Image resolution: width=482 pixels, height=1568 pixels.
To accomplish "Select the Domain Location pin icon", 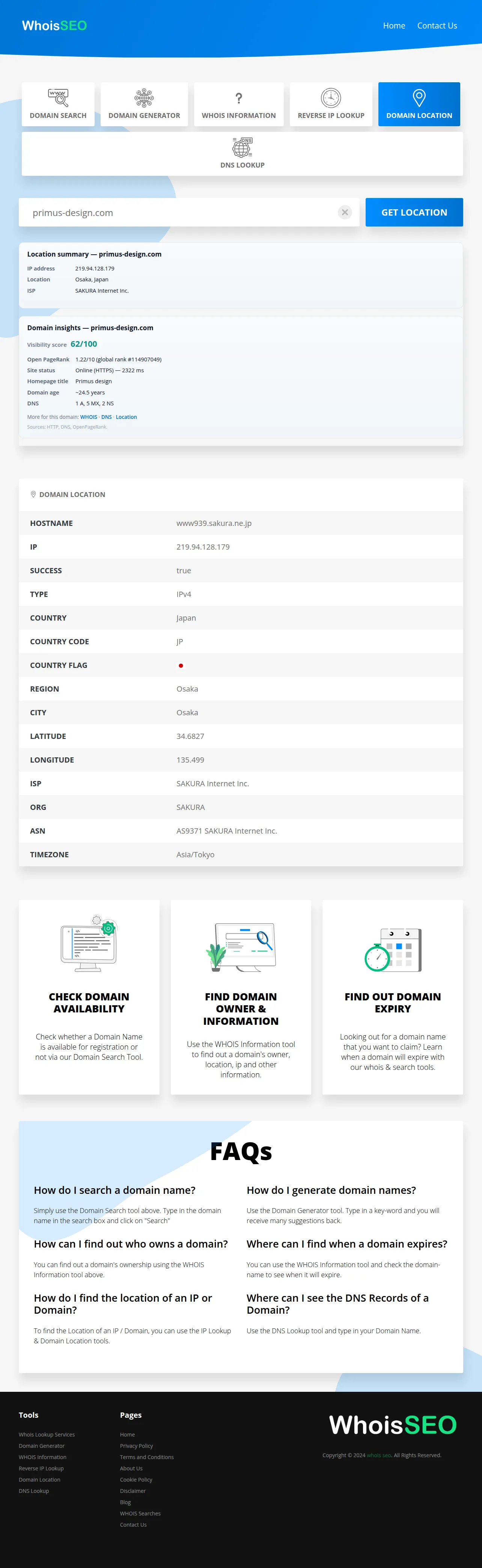I will pos(419,97).
